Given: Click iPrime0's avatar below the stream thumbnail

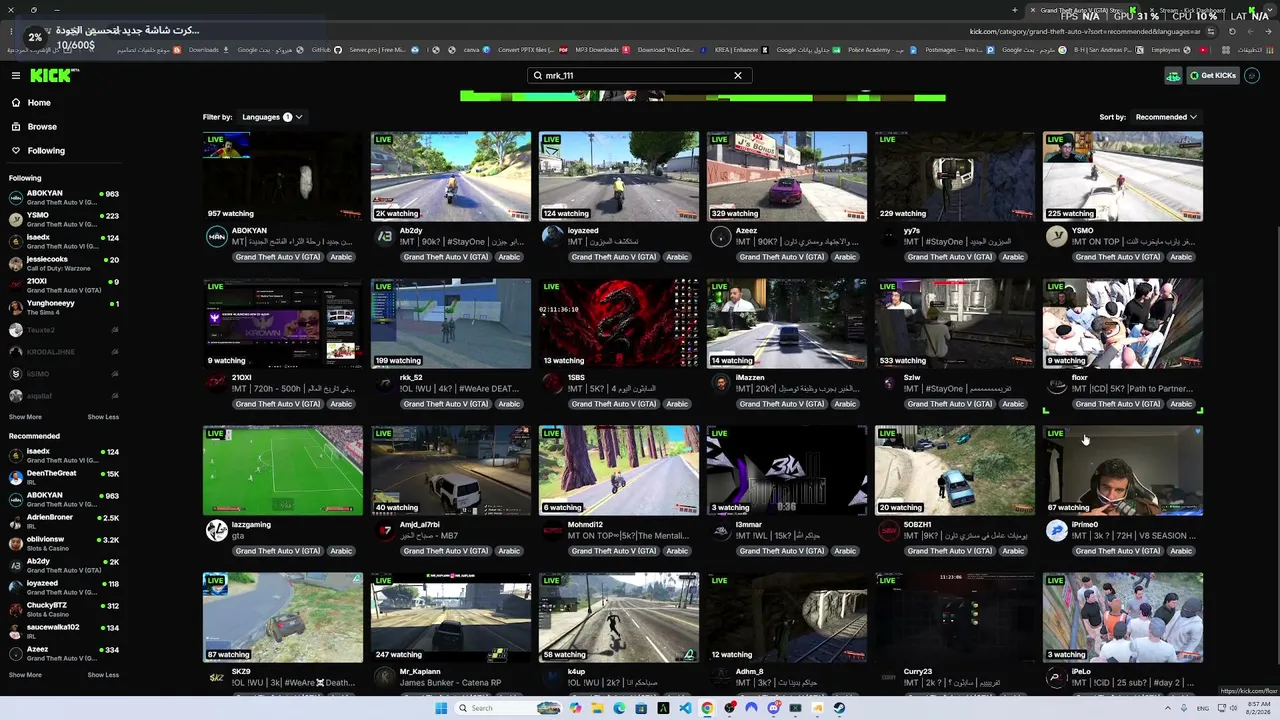Looking at the screenshot, I should [1056, 530].
